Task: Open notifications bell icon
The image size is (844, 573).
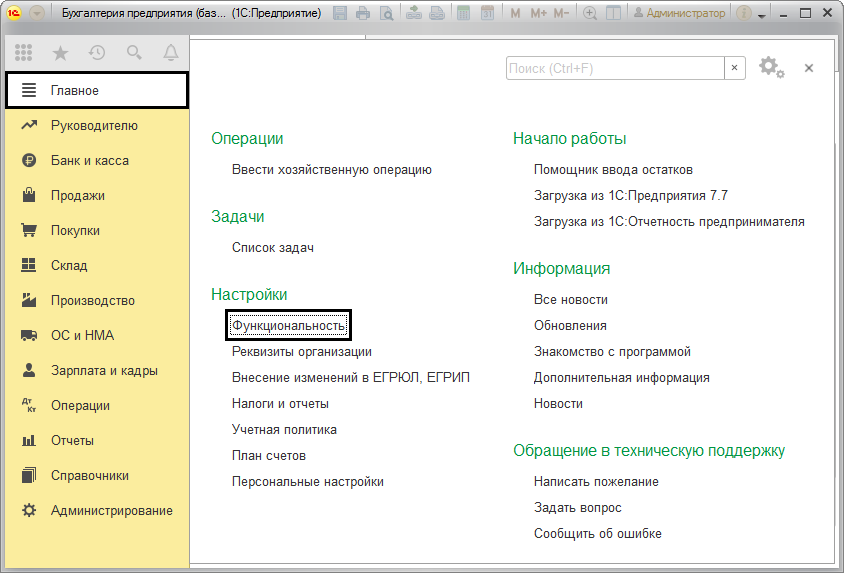Action: (171, 52)
